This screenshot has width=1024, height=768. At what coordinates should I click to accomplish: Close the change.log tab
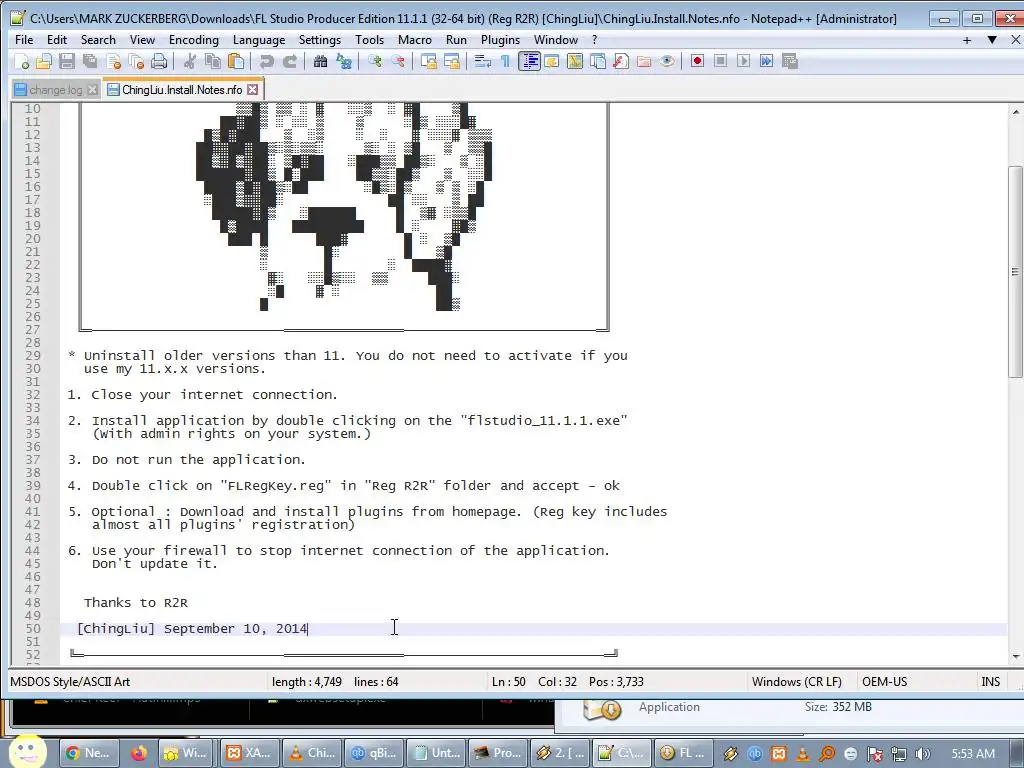[x=93, y=89]
